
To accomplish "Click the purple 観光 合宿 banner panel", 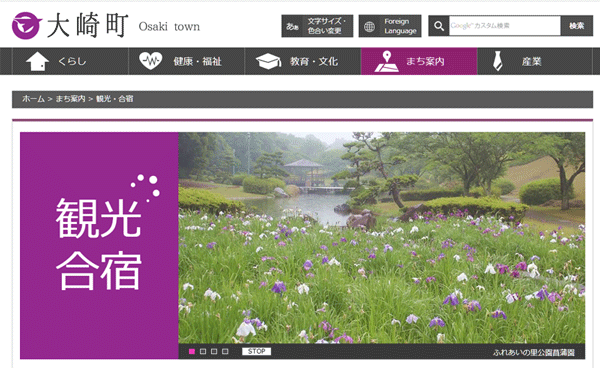I will 99,245.
